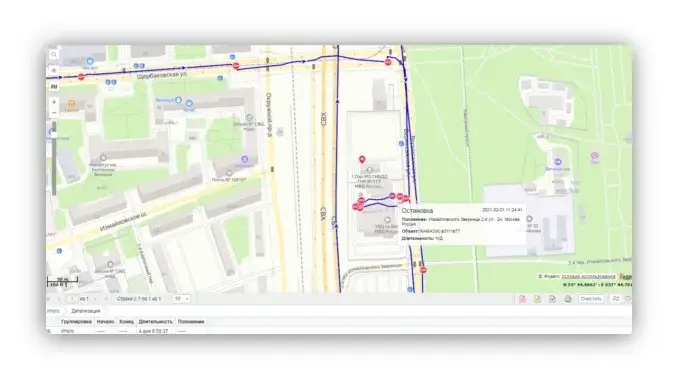Click the Положение column header
Viewport: 682px width, 379px height.
point(191,322)
